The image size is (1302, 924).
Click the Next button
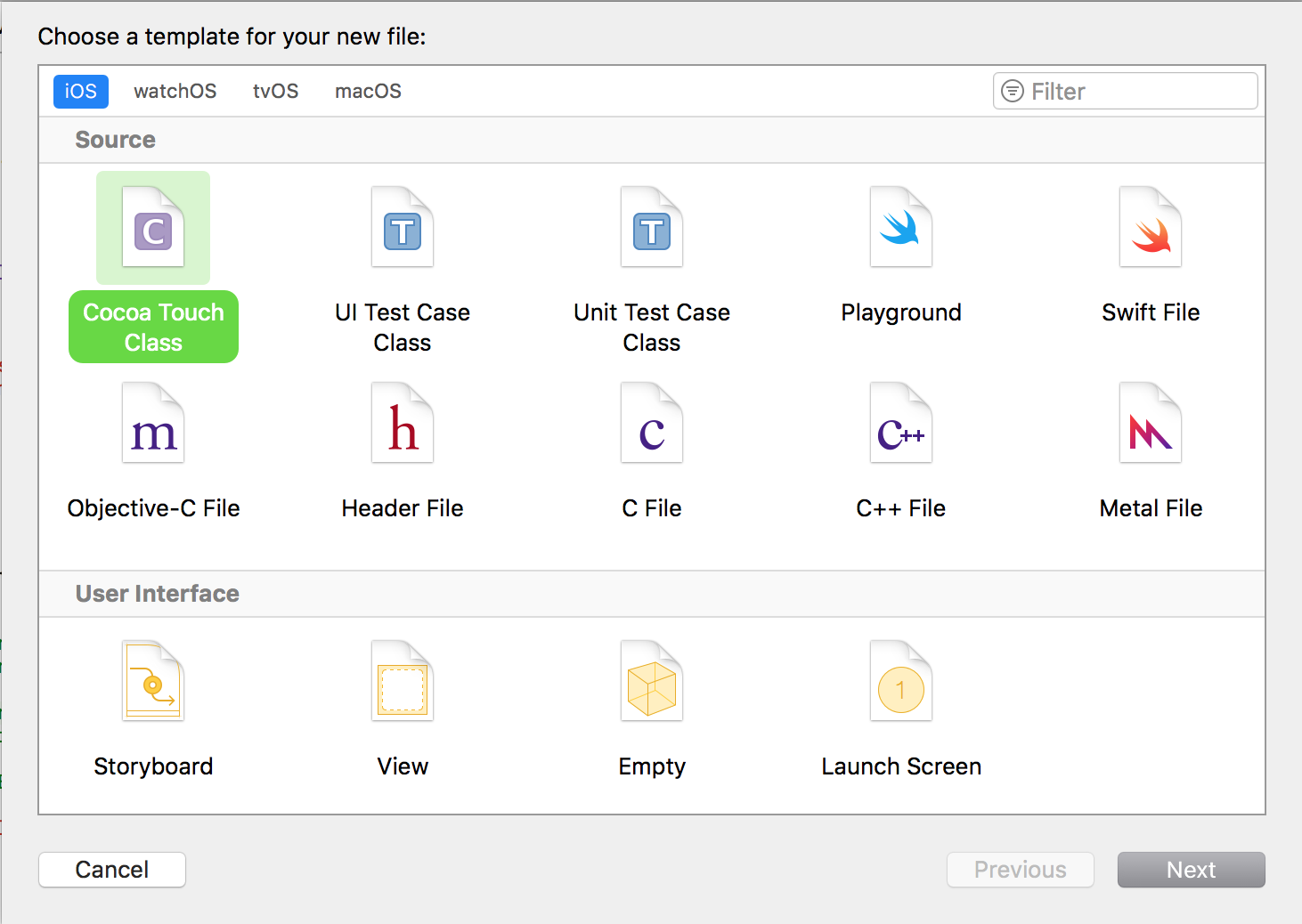click(1192, 870)
